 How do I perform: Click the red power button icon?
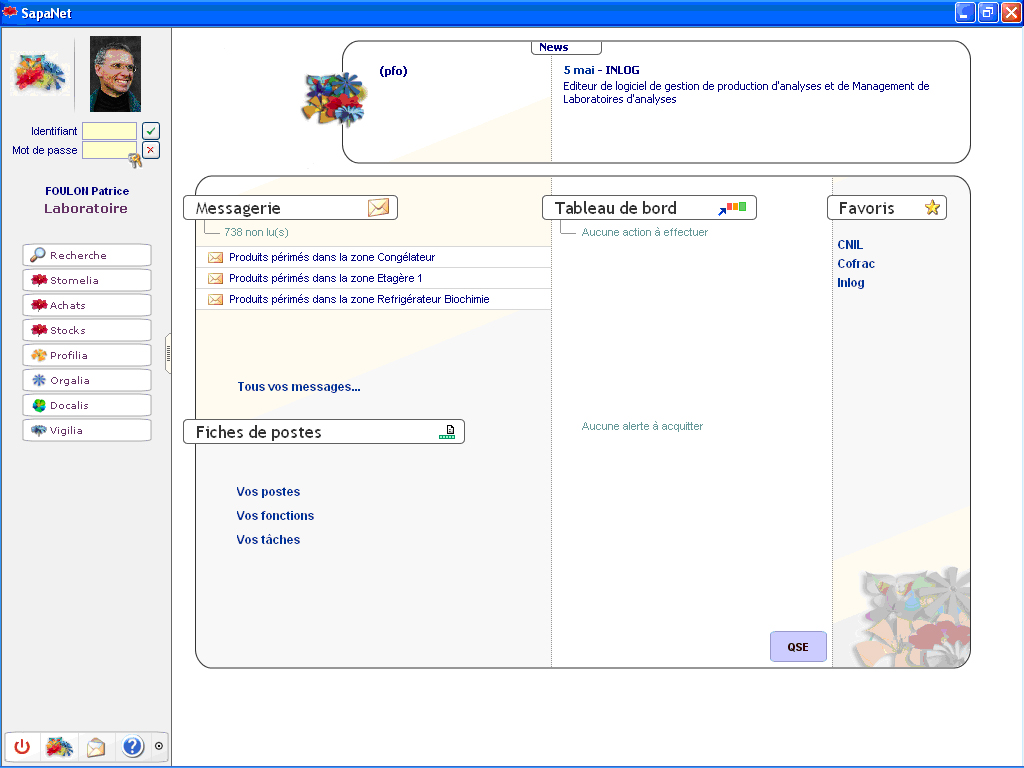(22, 746)
